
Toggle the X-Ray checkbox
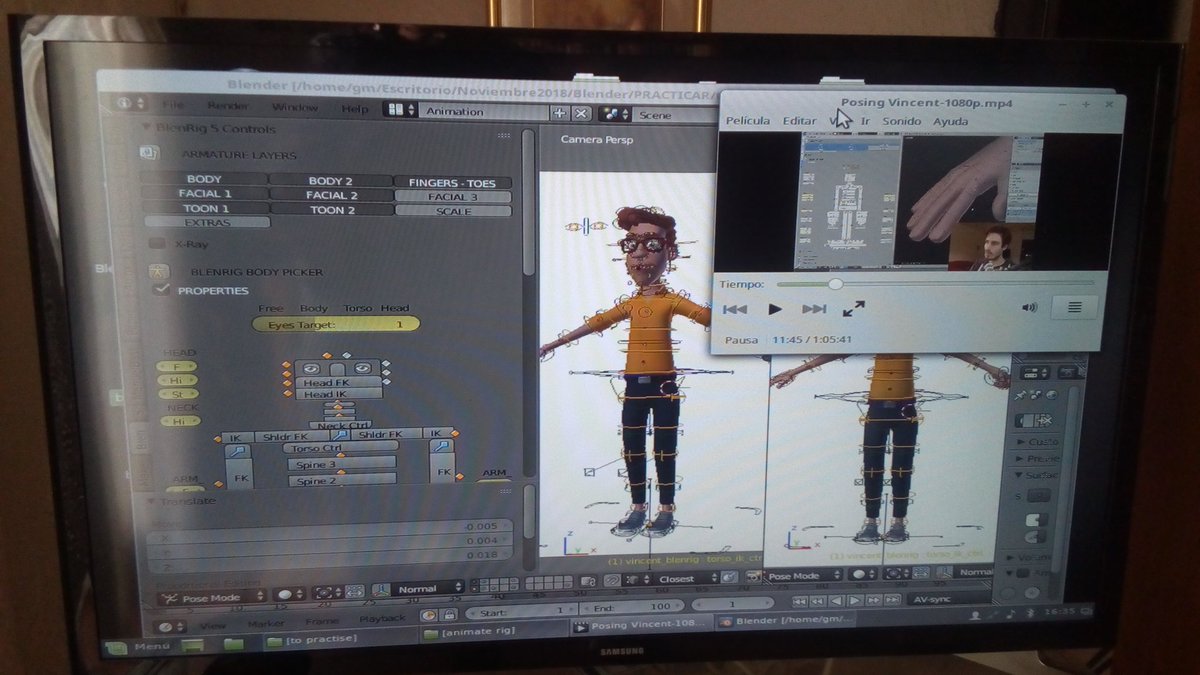coord(157,243)
